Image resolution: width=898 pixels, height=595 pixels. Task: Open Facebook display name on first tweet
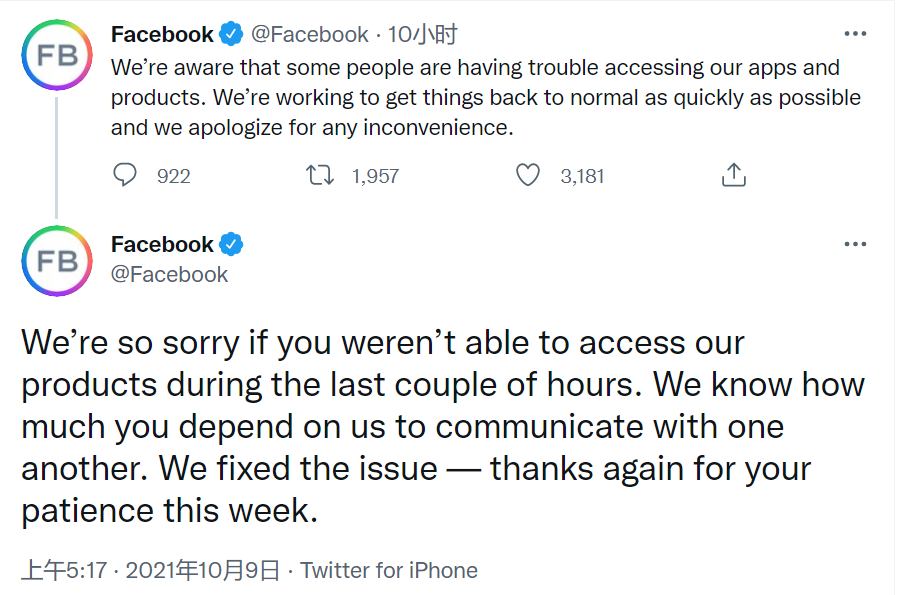point(162,34)
